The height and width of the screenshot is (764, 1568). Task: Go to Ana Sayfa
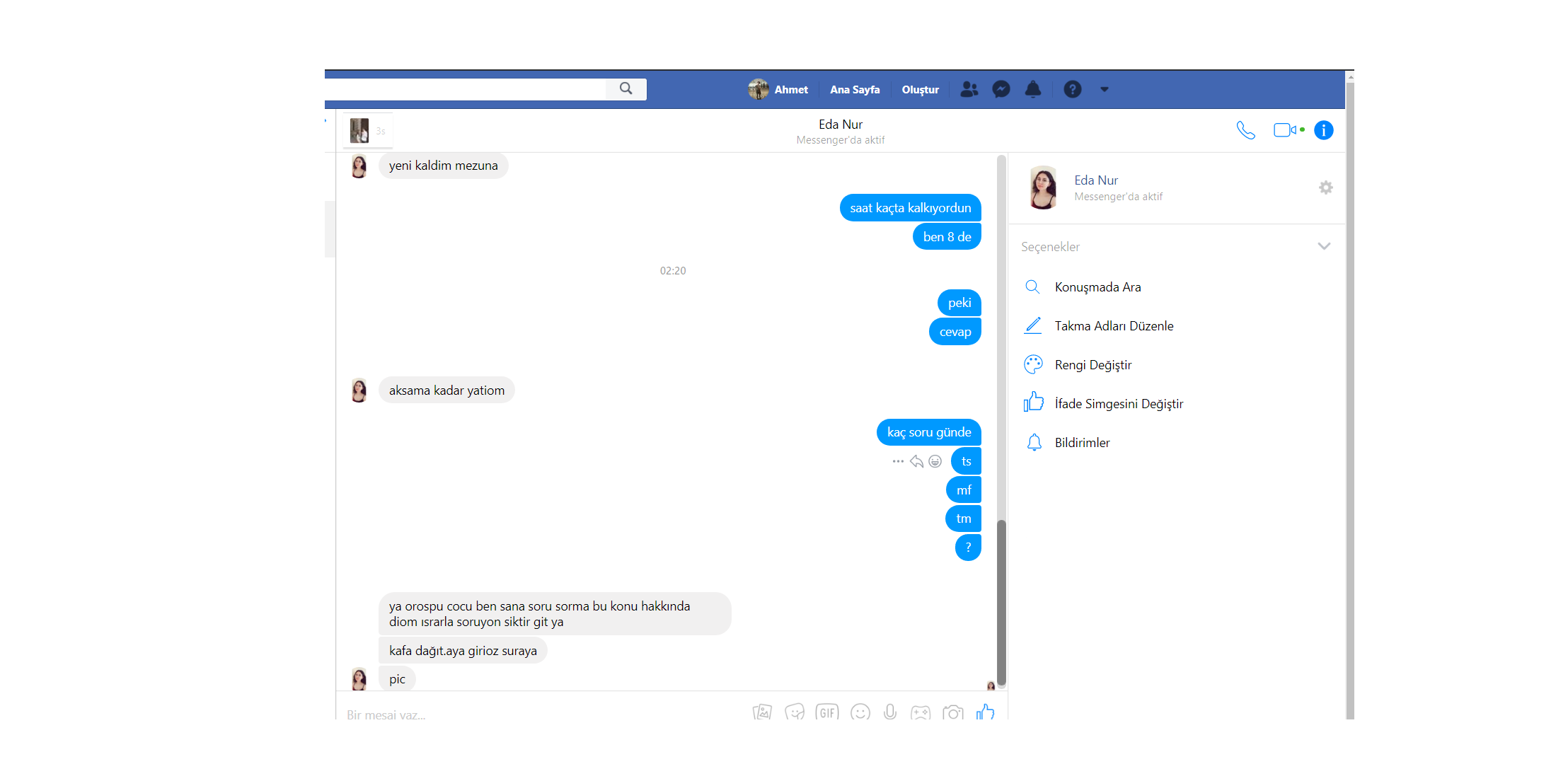(x=854, y=90)
